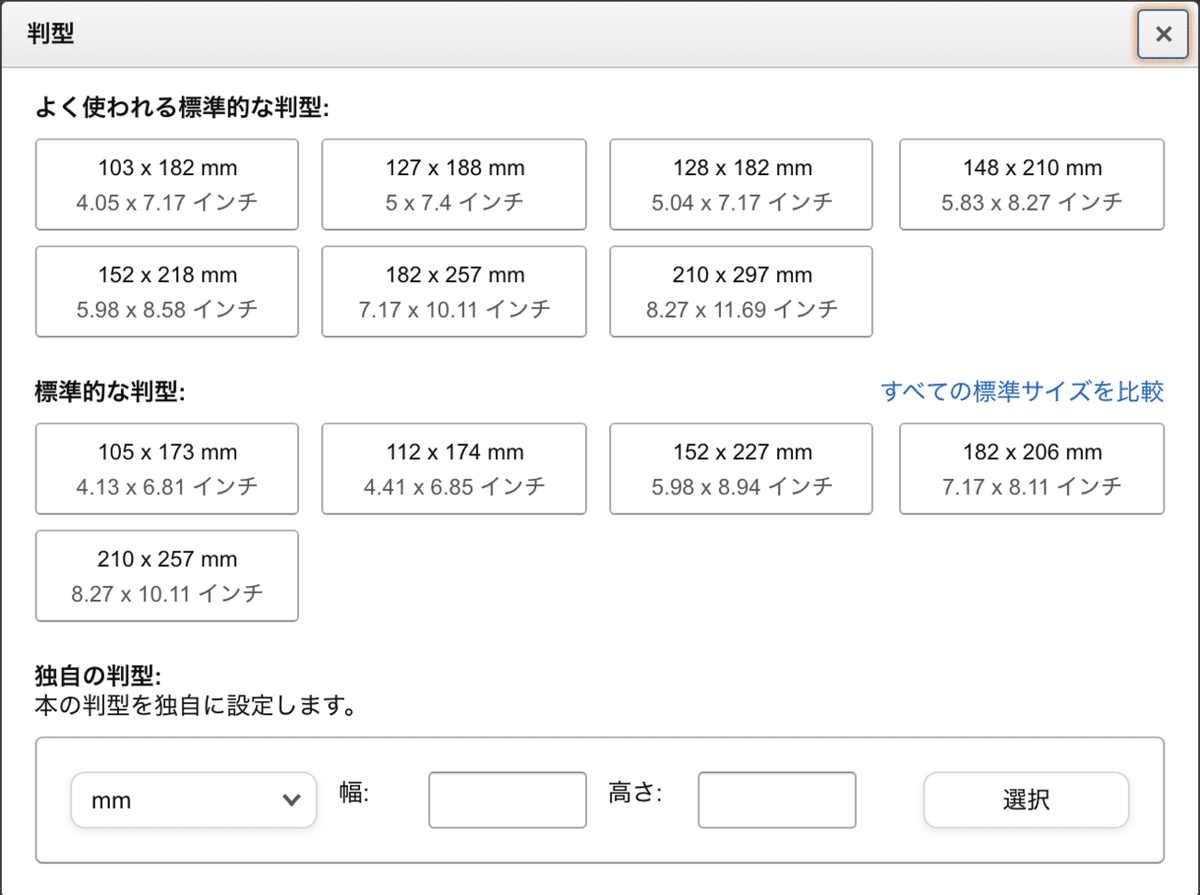This screenshot has height=895, width=1200.
Task: Select the 210 x 257 mm size
Action: pos(166,575)
